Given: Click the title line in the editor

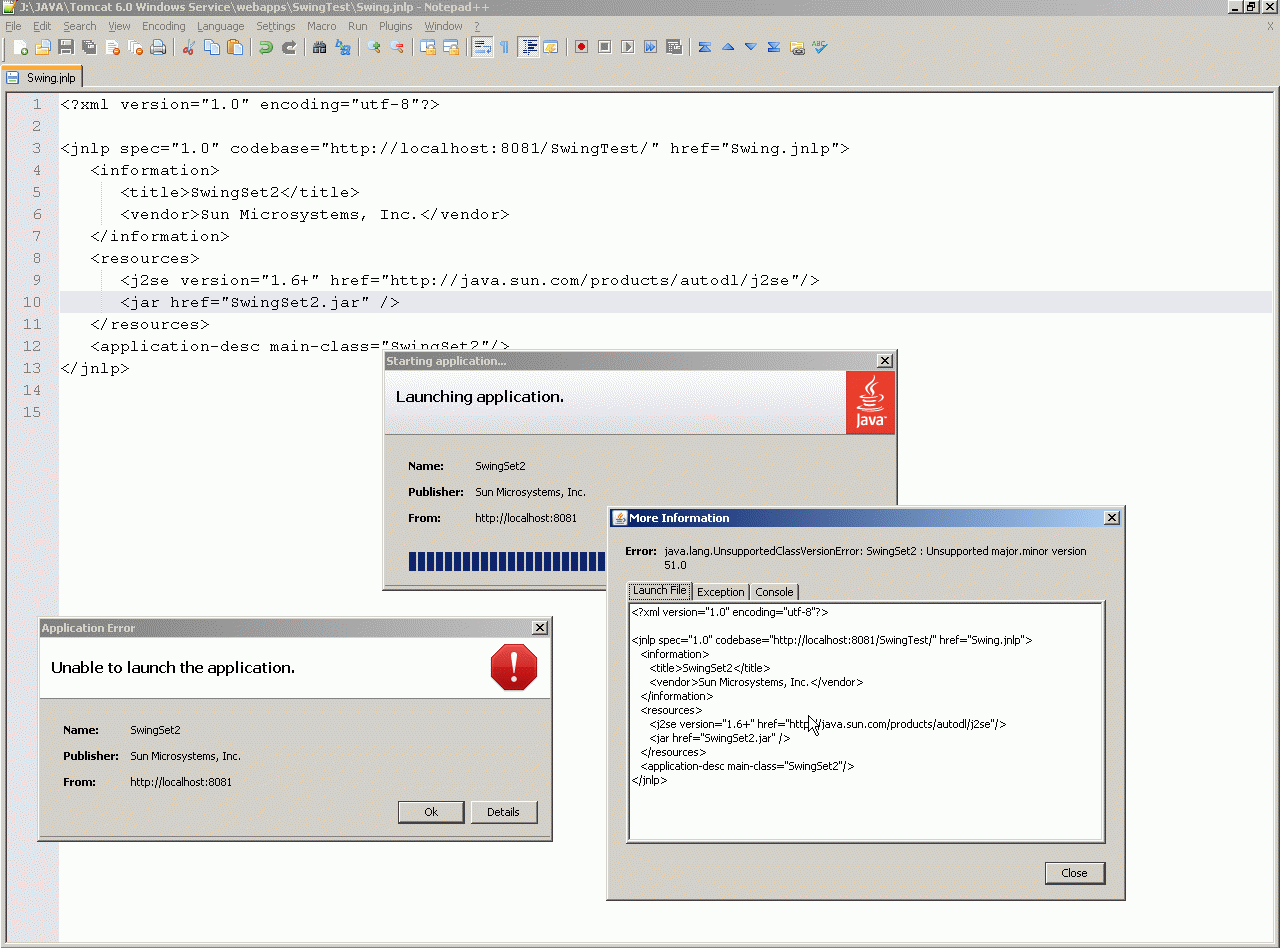Looking at the screenshot, I should pos(240,192).
